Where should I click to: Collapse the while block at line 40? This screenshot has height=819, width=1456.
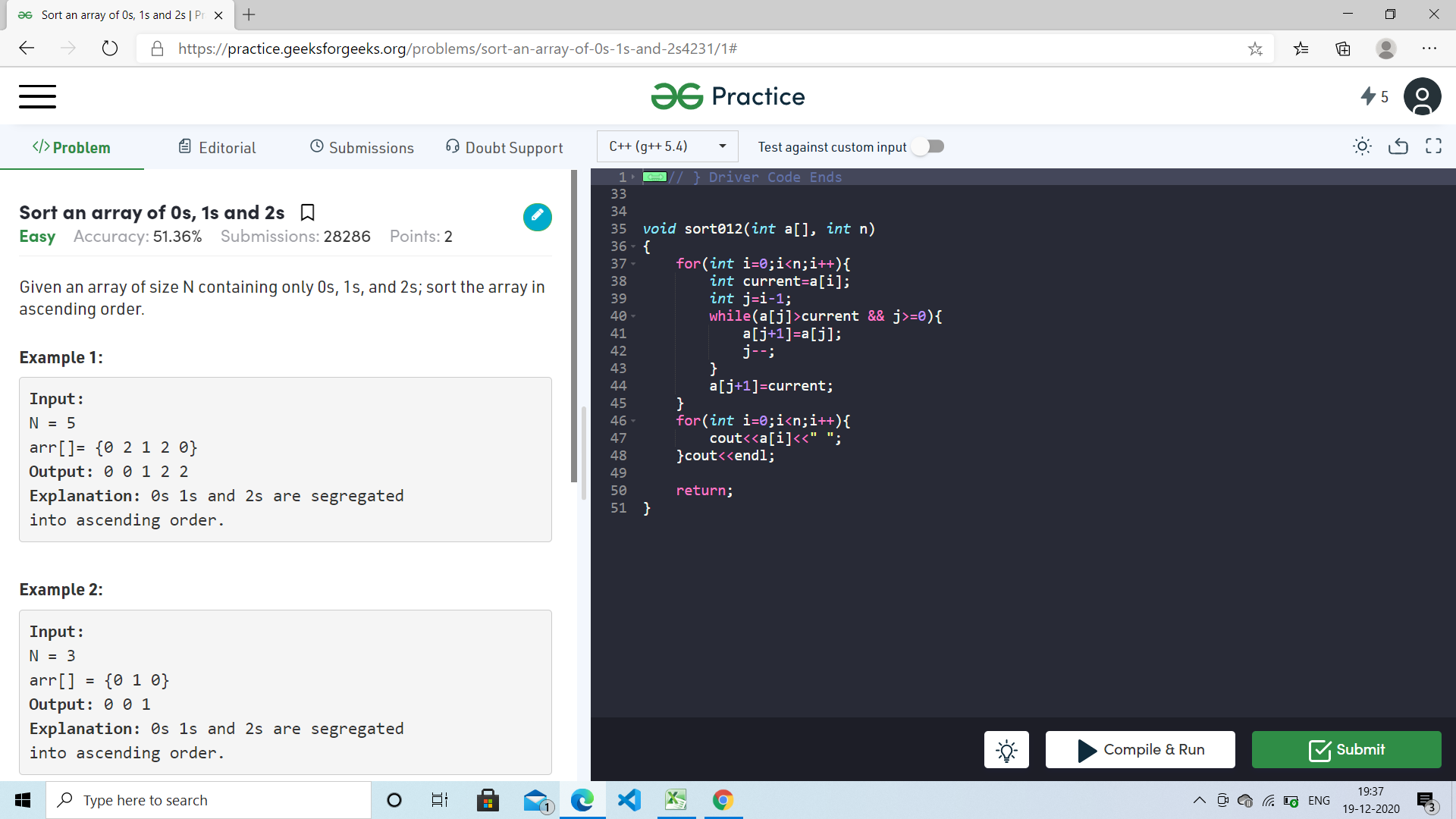[633, 316]
